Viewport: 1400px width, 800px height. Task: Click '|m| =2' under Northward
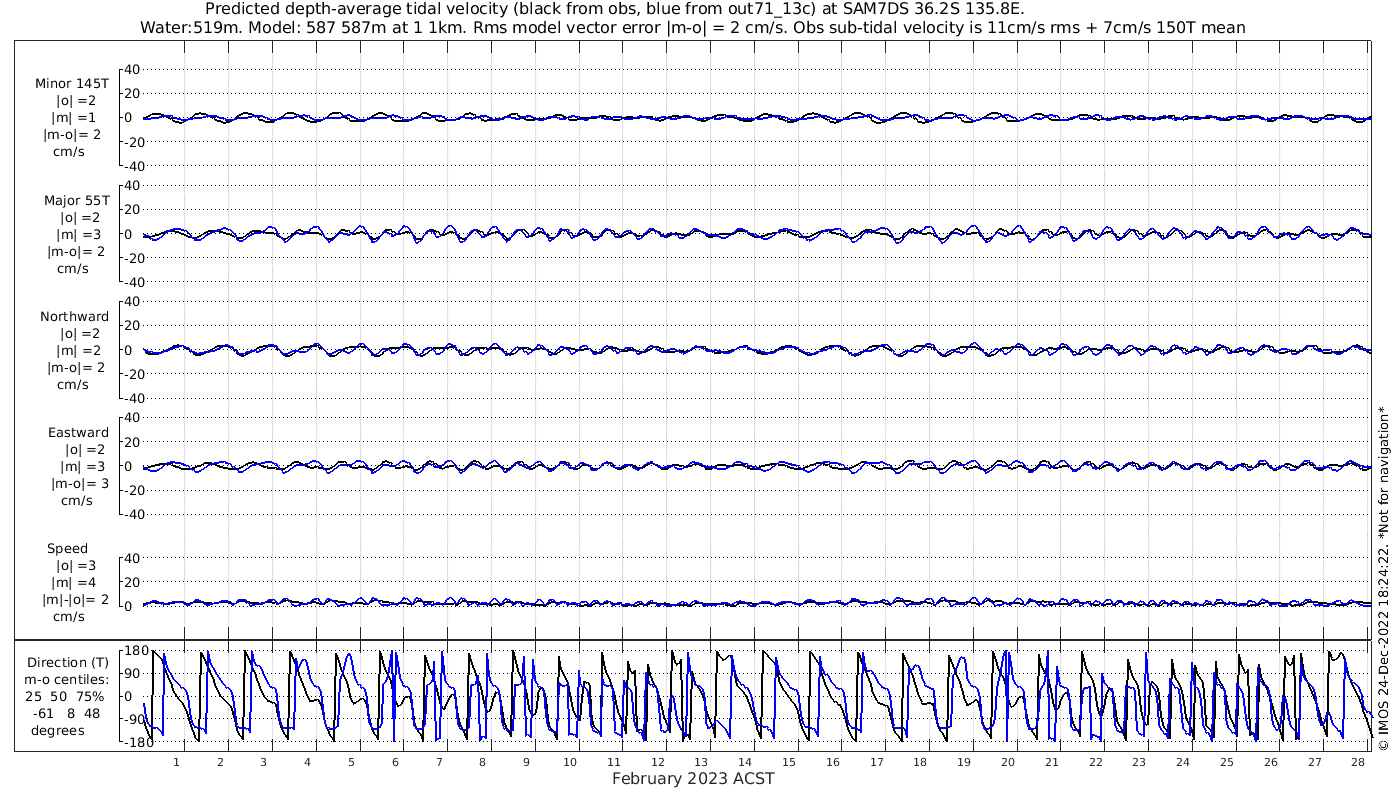tap(79, 350)
